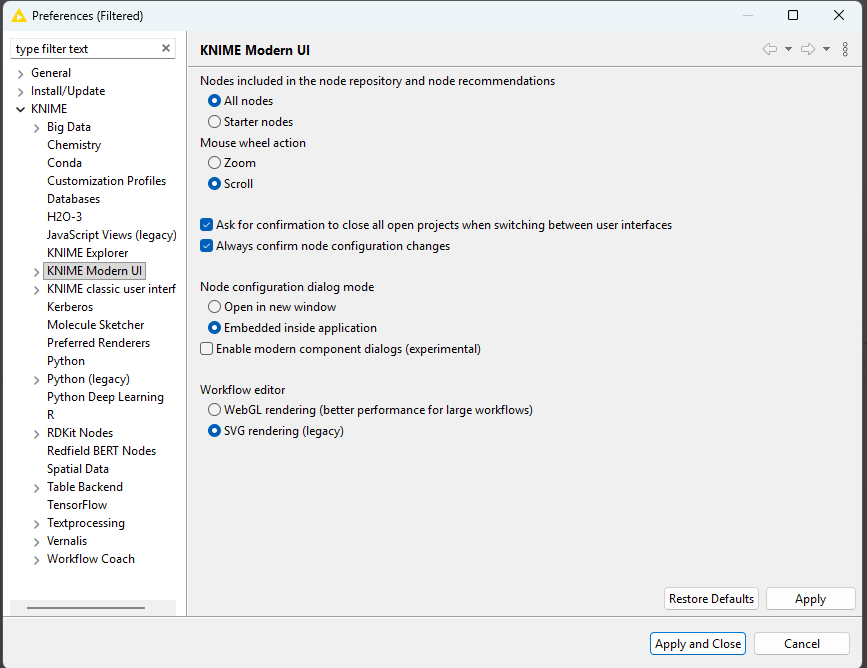
Task: Clear the filter text with X icon
Action: click(166, 49)
